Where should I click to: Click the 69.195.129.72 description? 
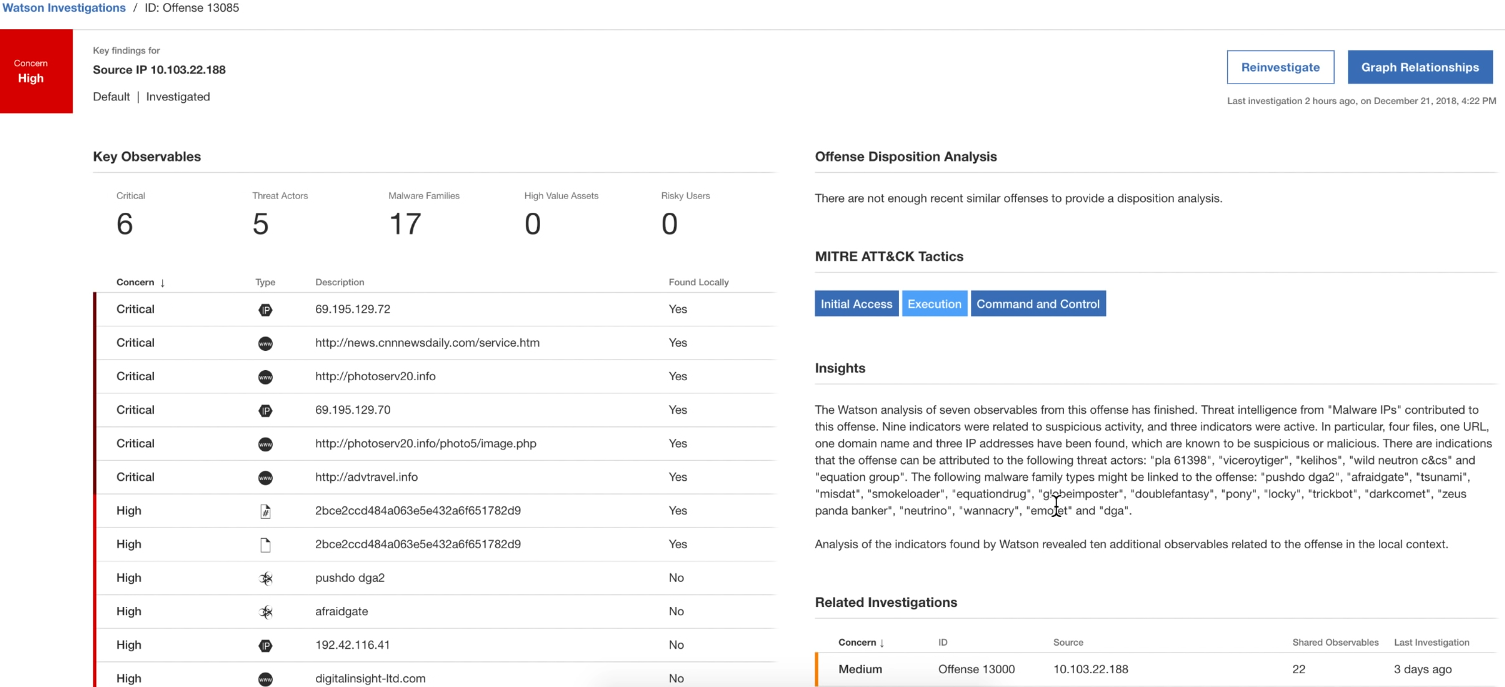(x=353, y=309)
